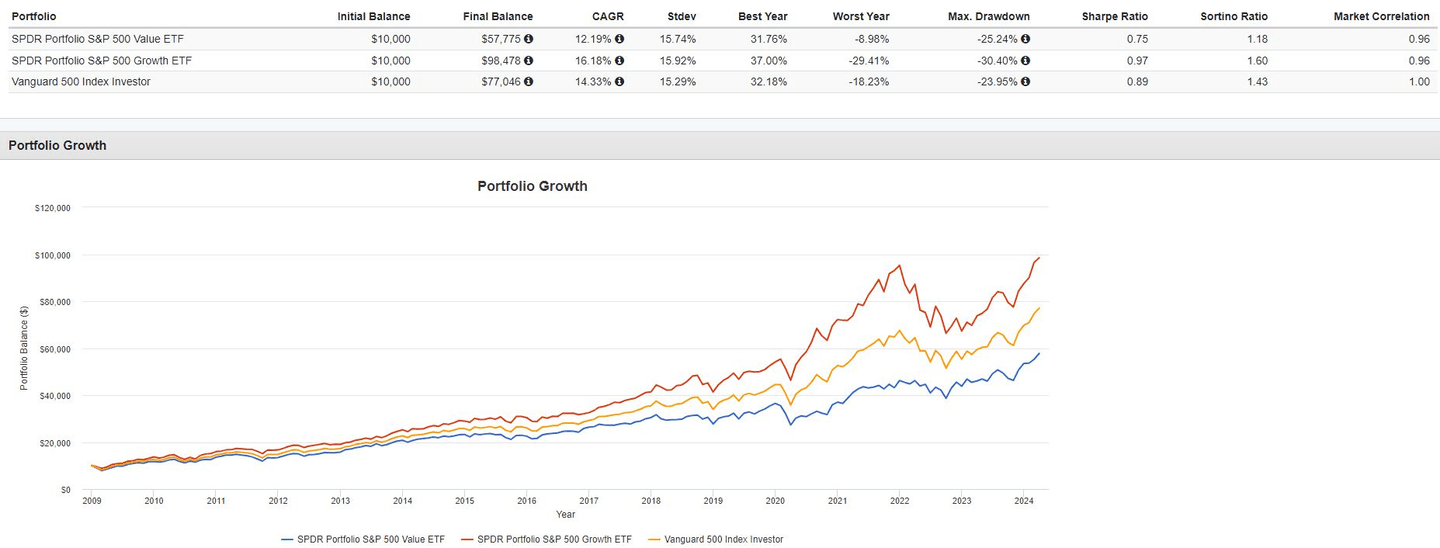Click the Max. Drawdown column header
The width and height of the screenshot is (1440, 548).
988,16
